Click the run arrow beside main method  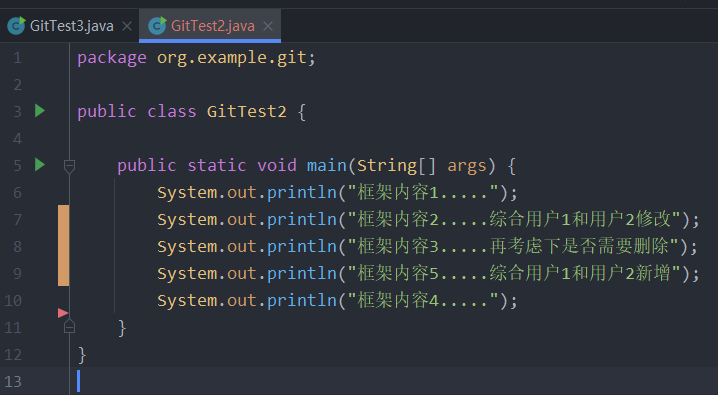pos(40,165)
